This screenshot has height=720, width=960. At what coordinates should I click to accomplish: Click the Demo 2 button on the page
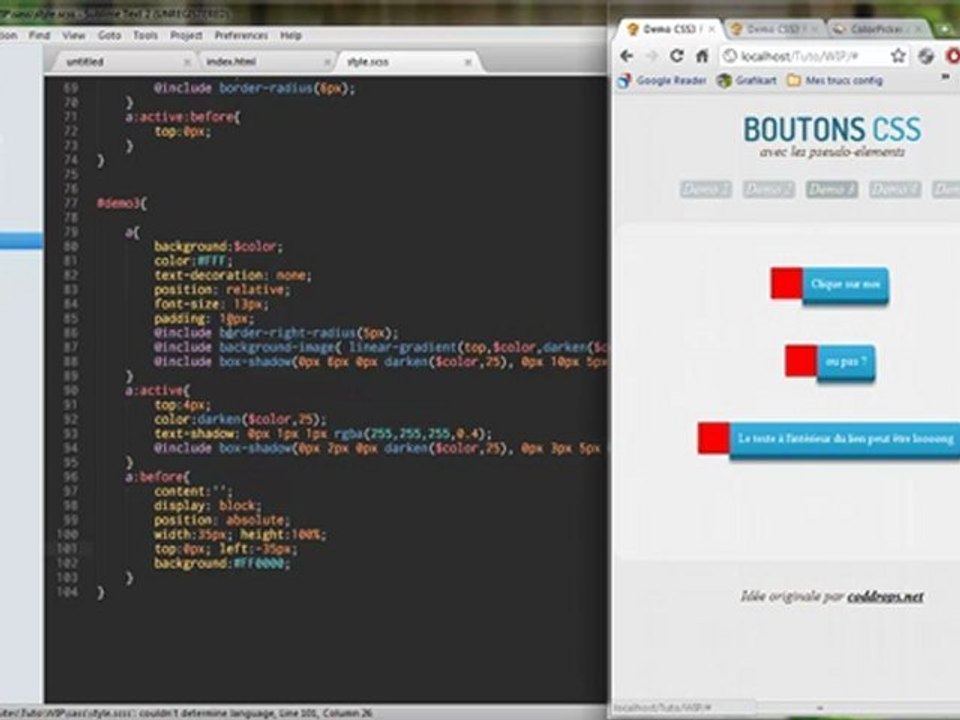pyautogui.click(x=768, y=189)
